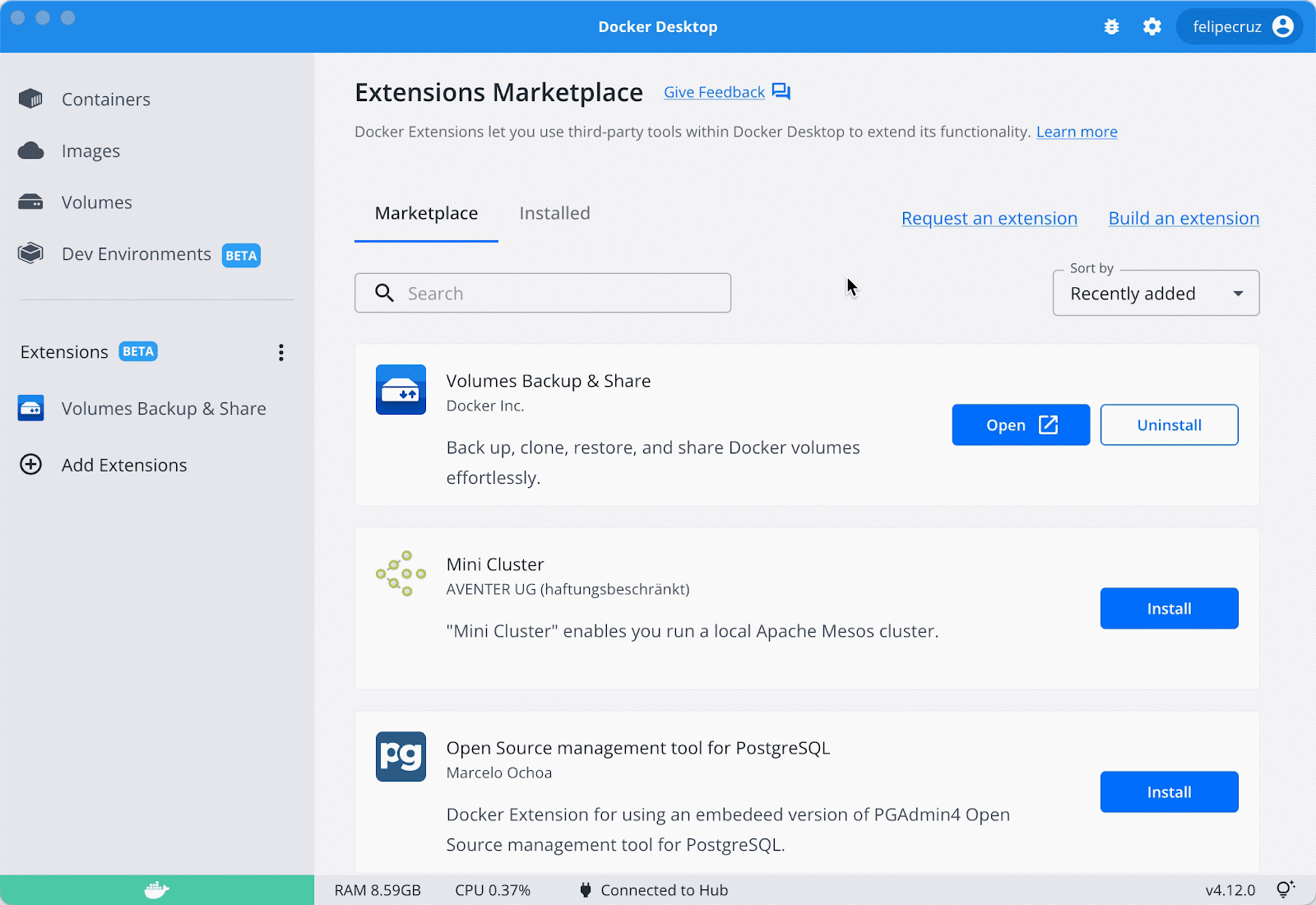Open the Extensions three-dot options menu
This screenshot has height=905, width=1316.
click(x=281, y=353)
